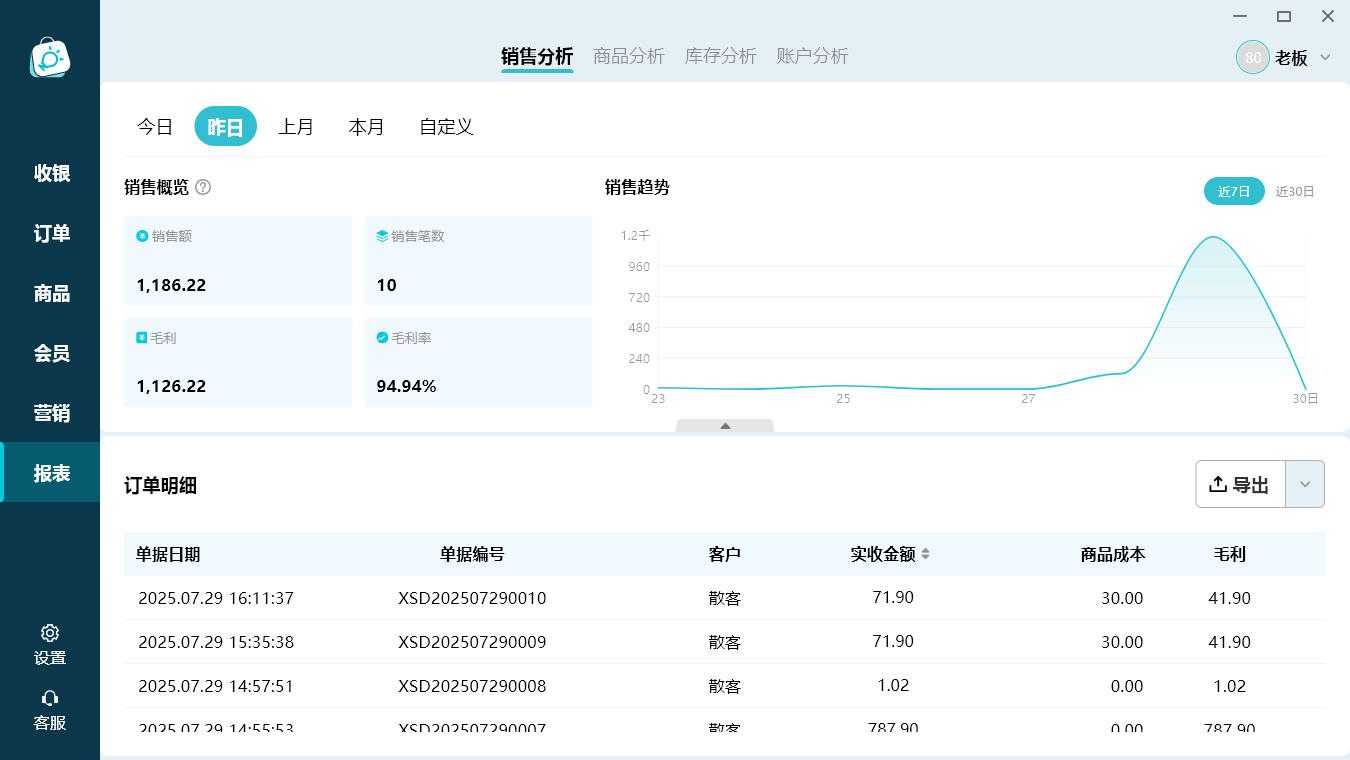Click the 商品成本 column header
This screenshot has height=760, width=1350.
[x=1113, y=554]
